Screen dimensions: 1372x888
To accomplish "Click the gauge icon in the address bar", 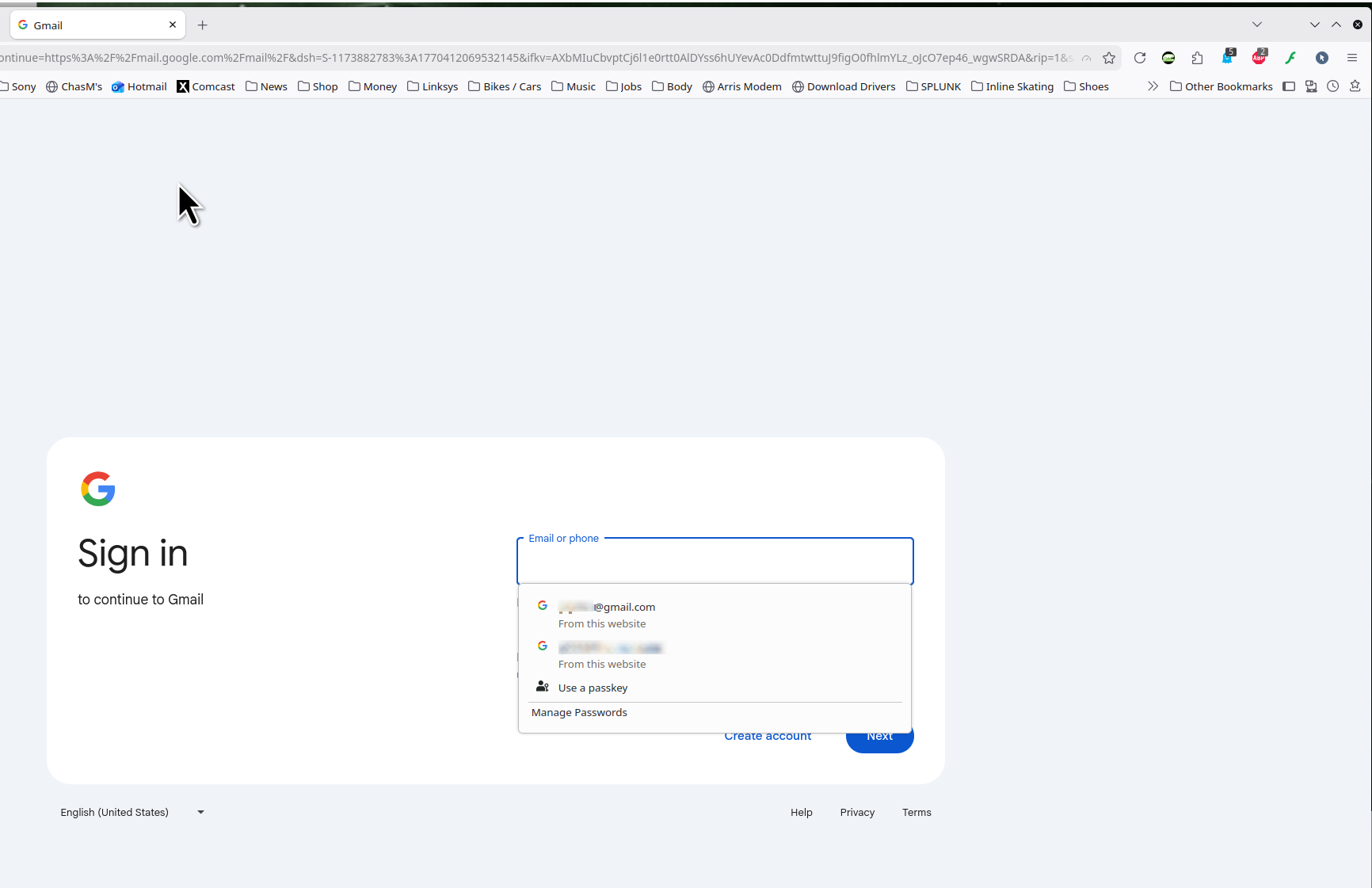I will point(1086,58).
